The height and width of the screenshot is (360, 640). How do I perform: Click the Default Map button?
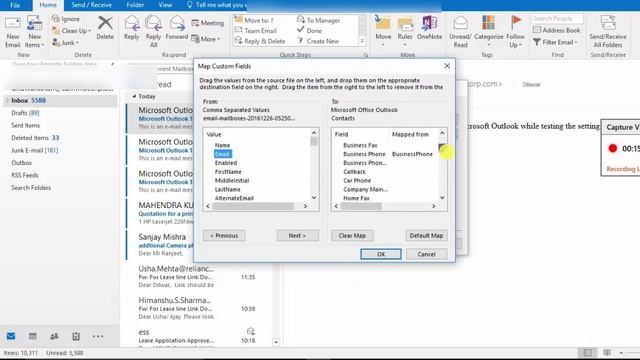click(x=426, y=236)
